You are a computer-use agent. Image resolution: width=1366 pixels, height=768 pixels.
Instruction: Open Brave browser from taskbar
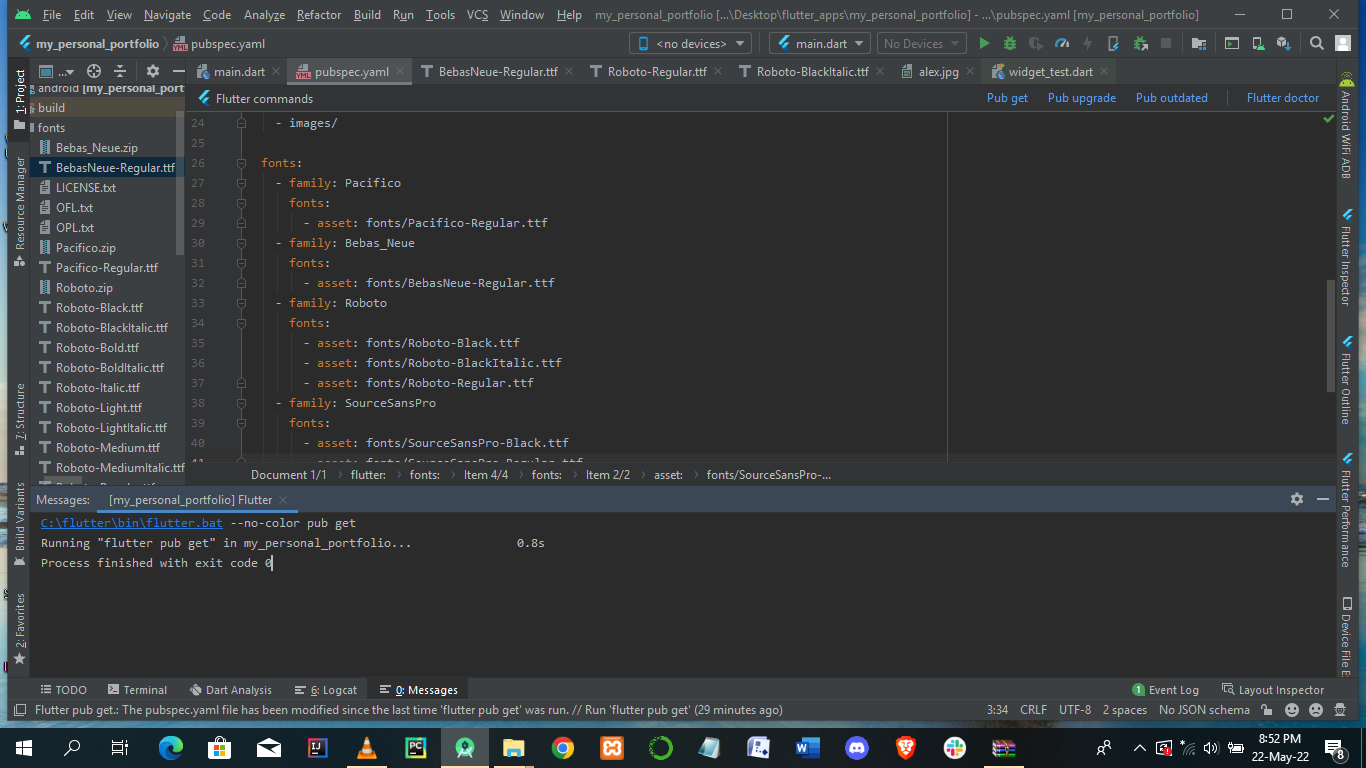pos(905,747)
